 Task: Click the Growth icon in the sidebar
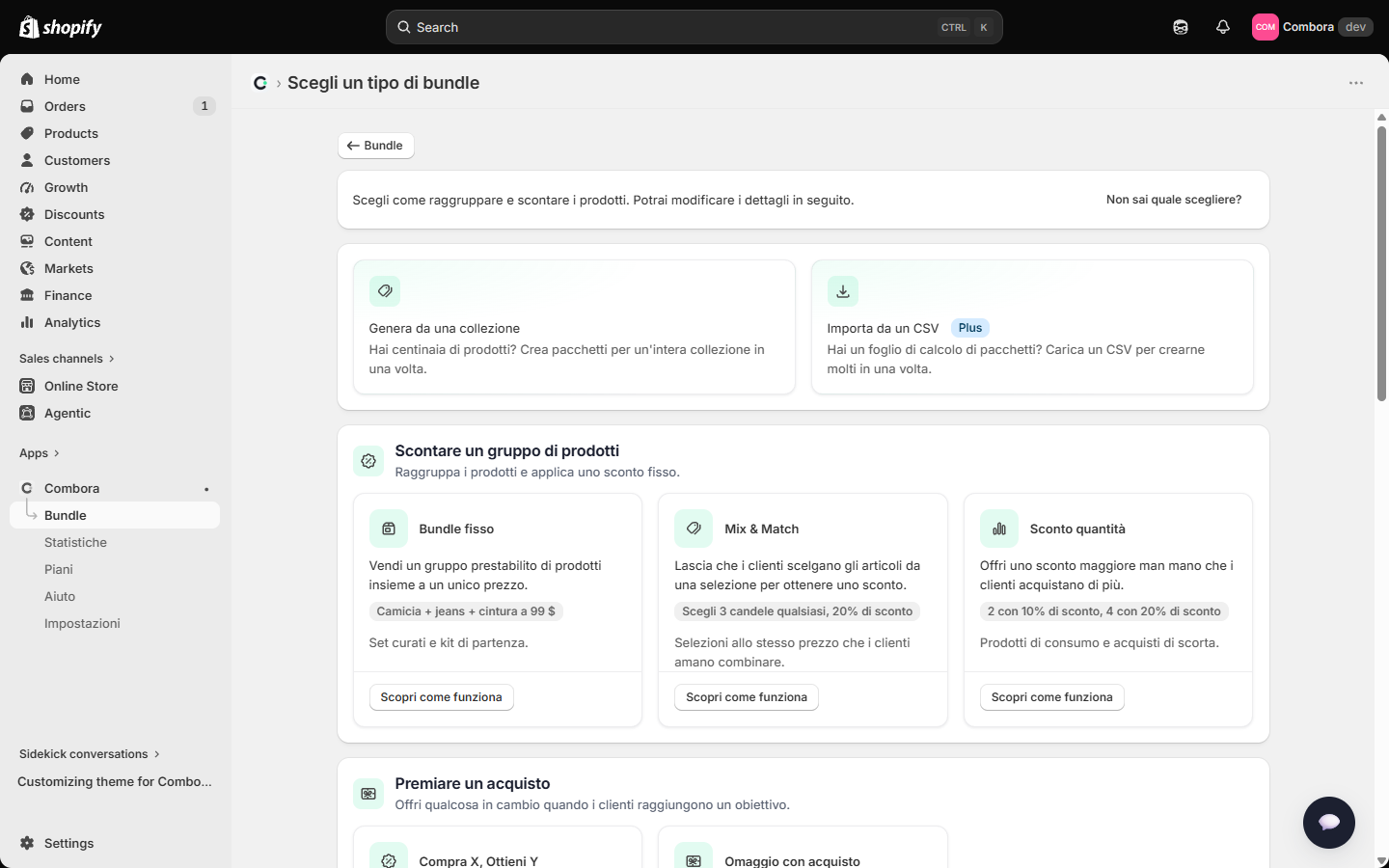[x=27, y=187]
